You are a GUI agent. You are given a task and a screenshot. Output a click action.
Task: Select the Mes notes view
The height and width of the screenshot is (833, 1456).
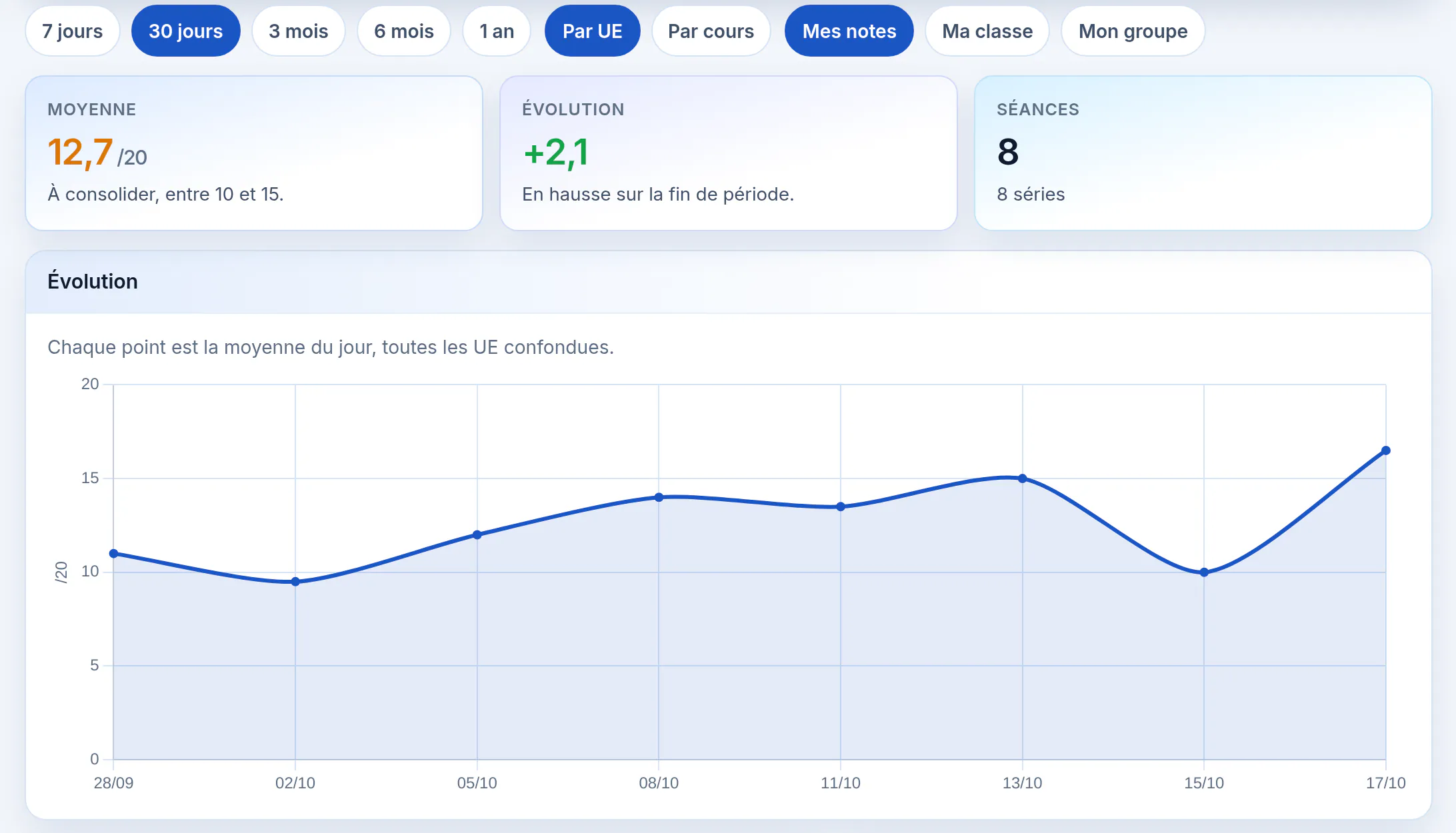[849, 31]
